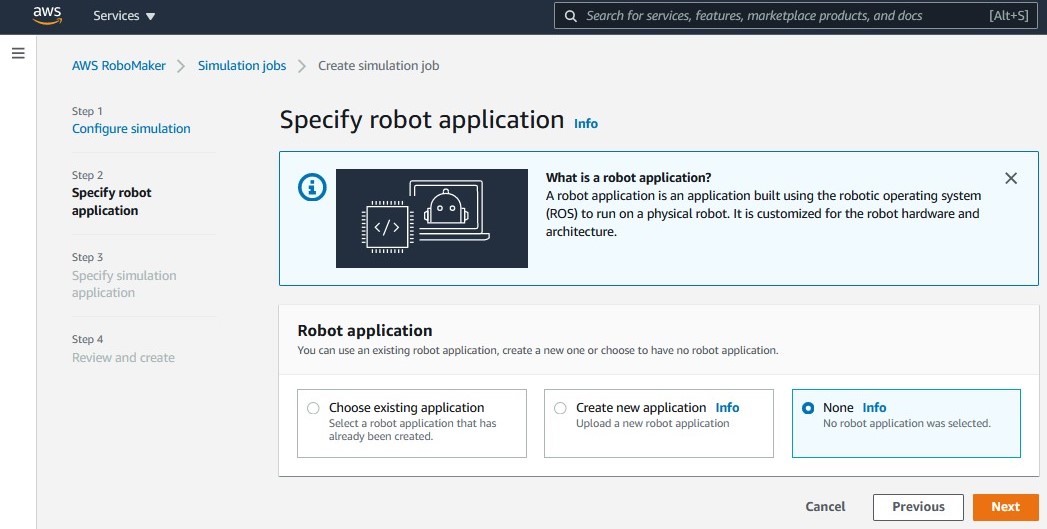1047x529 pixels.
Task: Click the Robot application section heading
Action: pyautogui.click(x=365, y=331)
